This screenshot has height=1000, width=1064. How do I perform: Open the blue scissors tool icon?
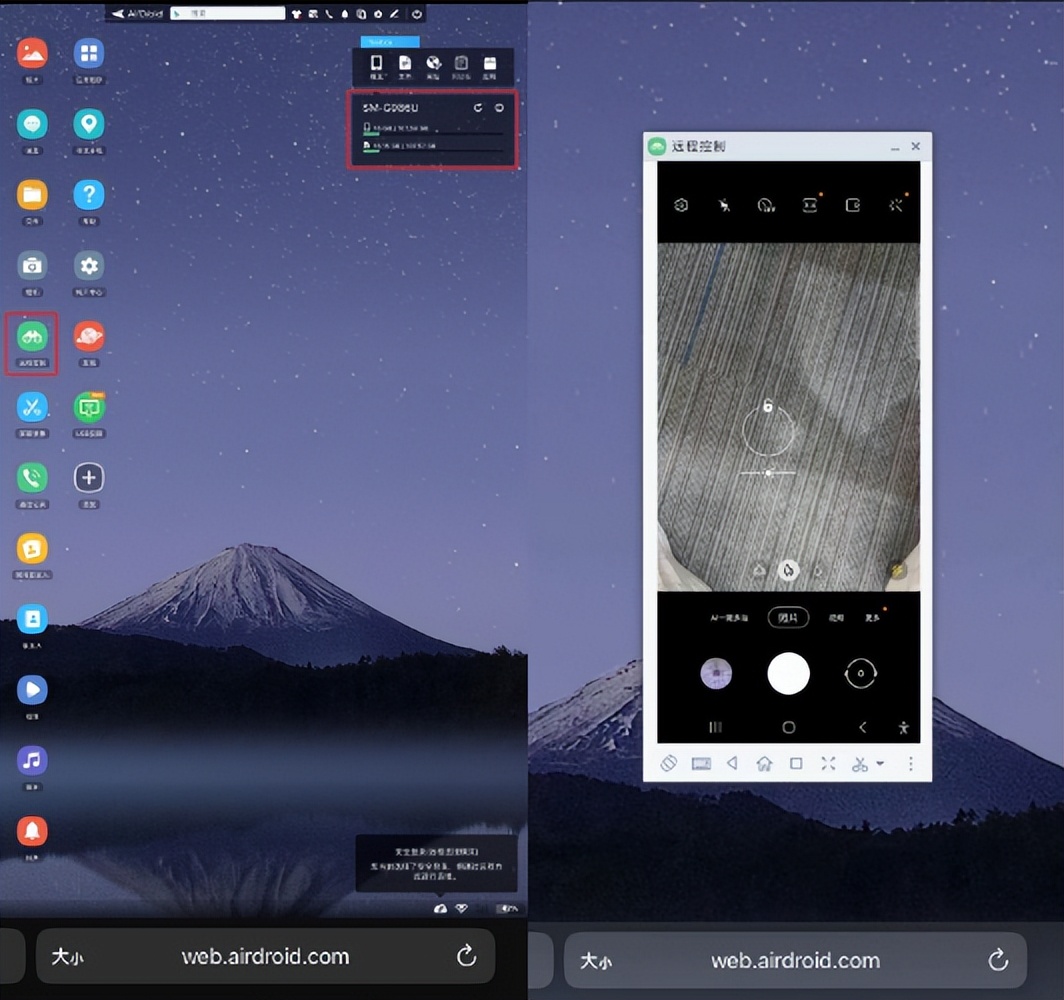tap(32, 407)
